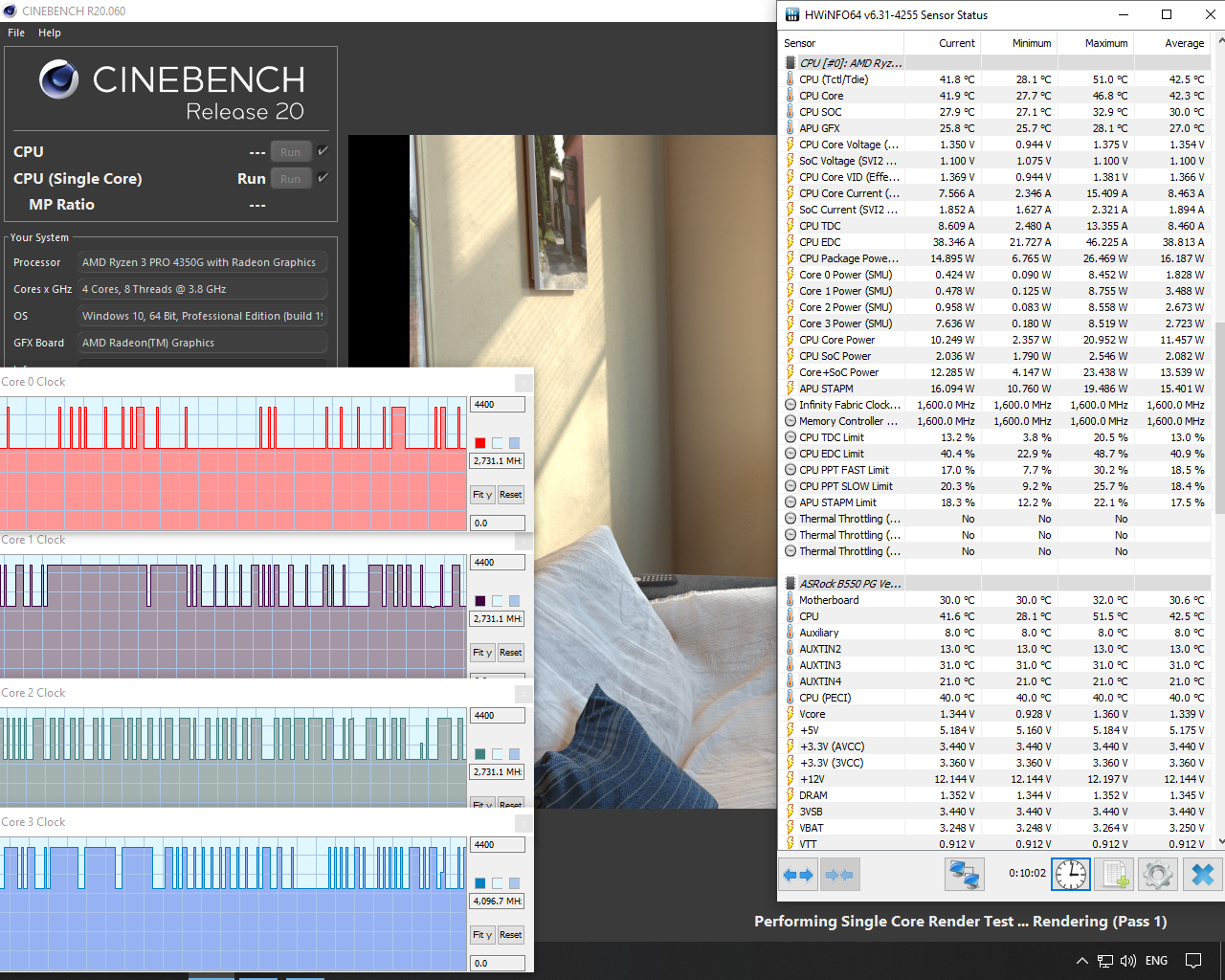Click the clock icon beside Infinity Fabric Clock
The height and width of the screenshot is (980, 1225).
tap(791, 405)
